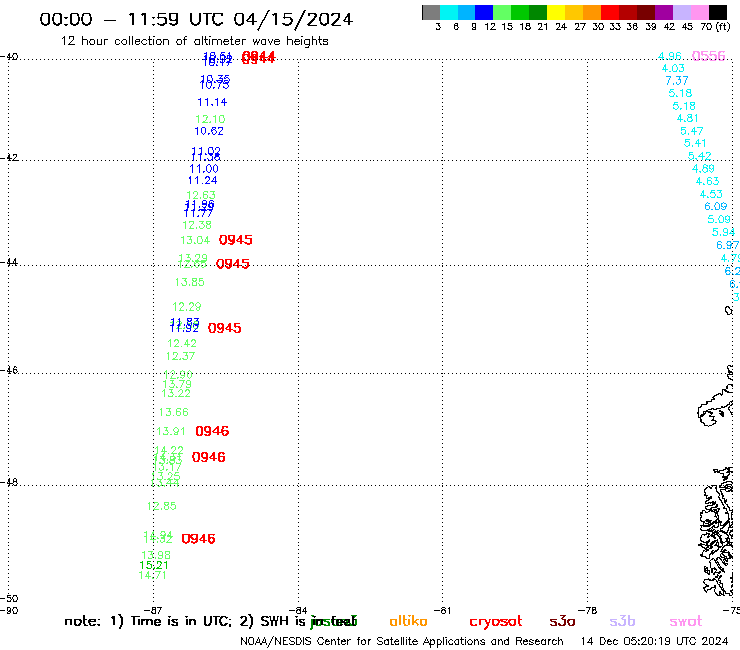Click the wave height reading 11.00
The width and height of the screenshot is (740, 650).
204,169
